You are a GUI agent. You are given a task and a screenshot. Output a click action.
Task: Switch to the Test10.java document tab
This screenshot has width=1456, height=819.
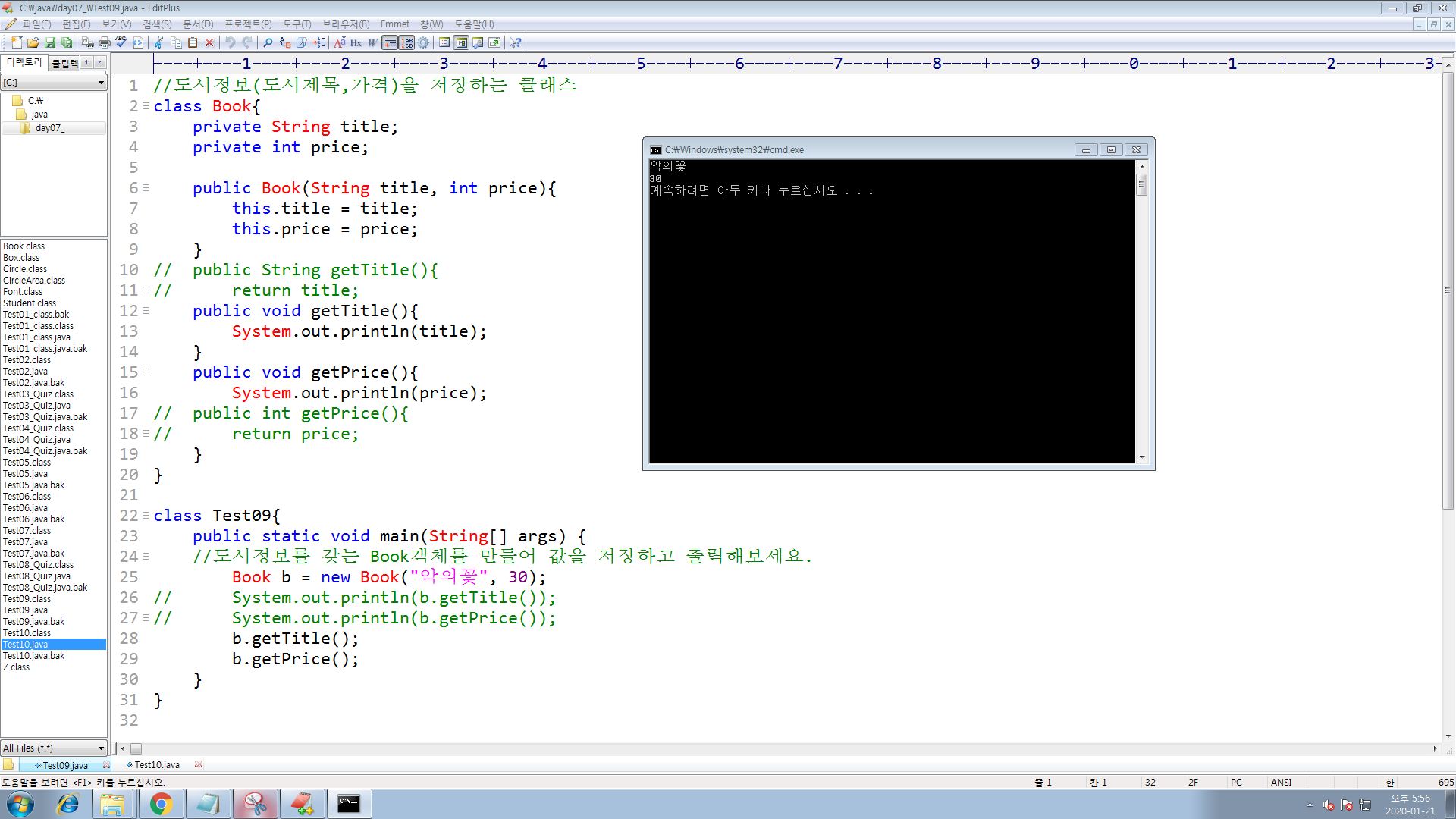[157, 765]
